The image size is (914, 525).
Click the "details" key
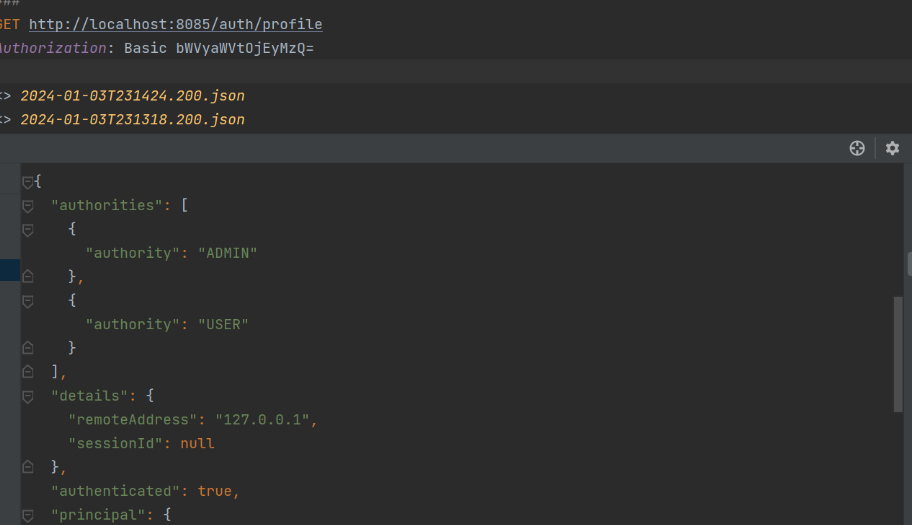click(x=89, y=396)
